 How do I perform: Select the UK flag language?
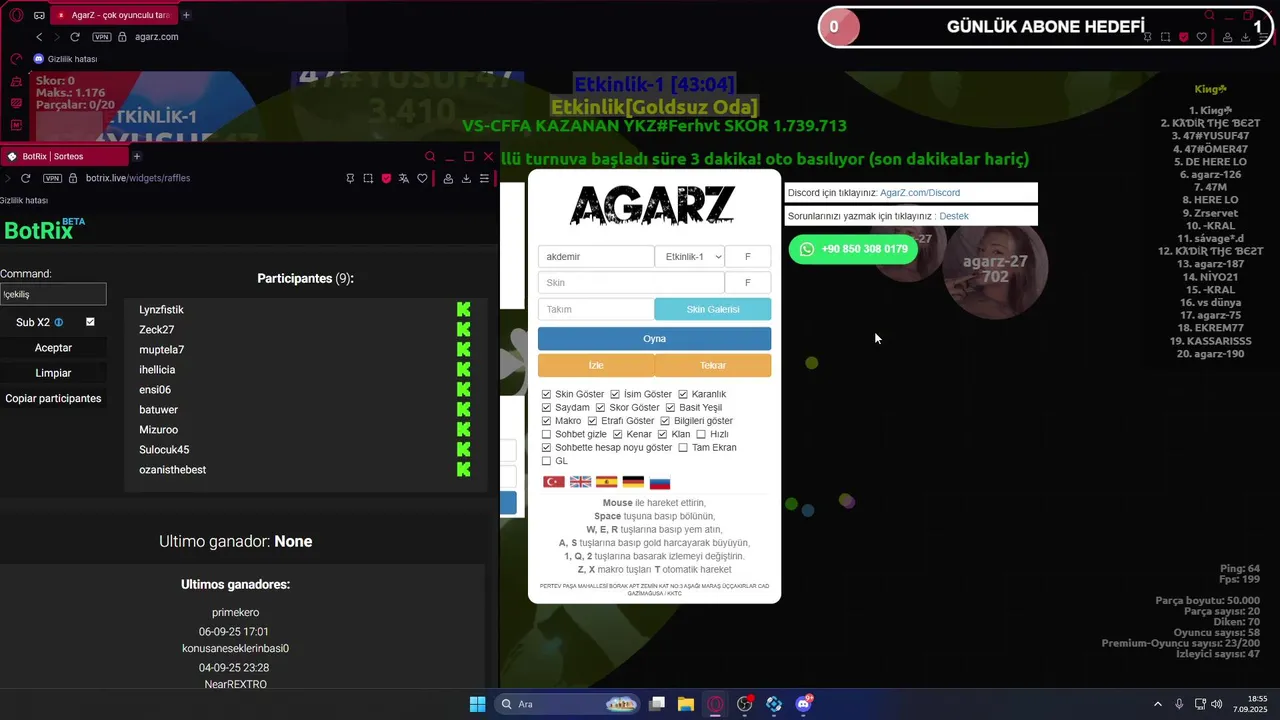pyautogui.click(x=580, y=482)
